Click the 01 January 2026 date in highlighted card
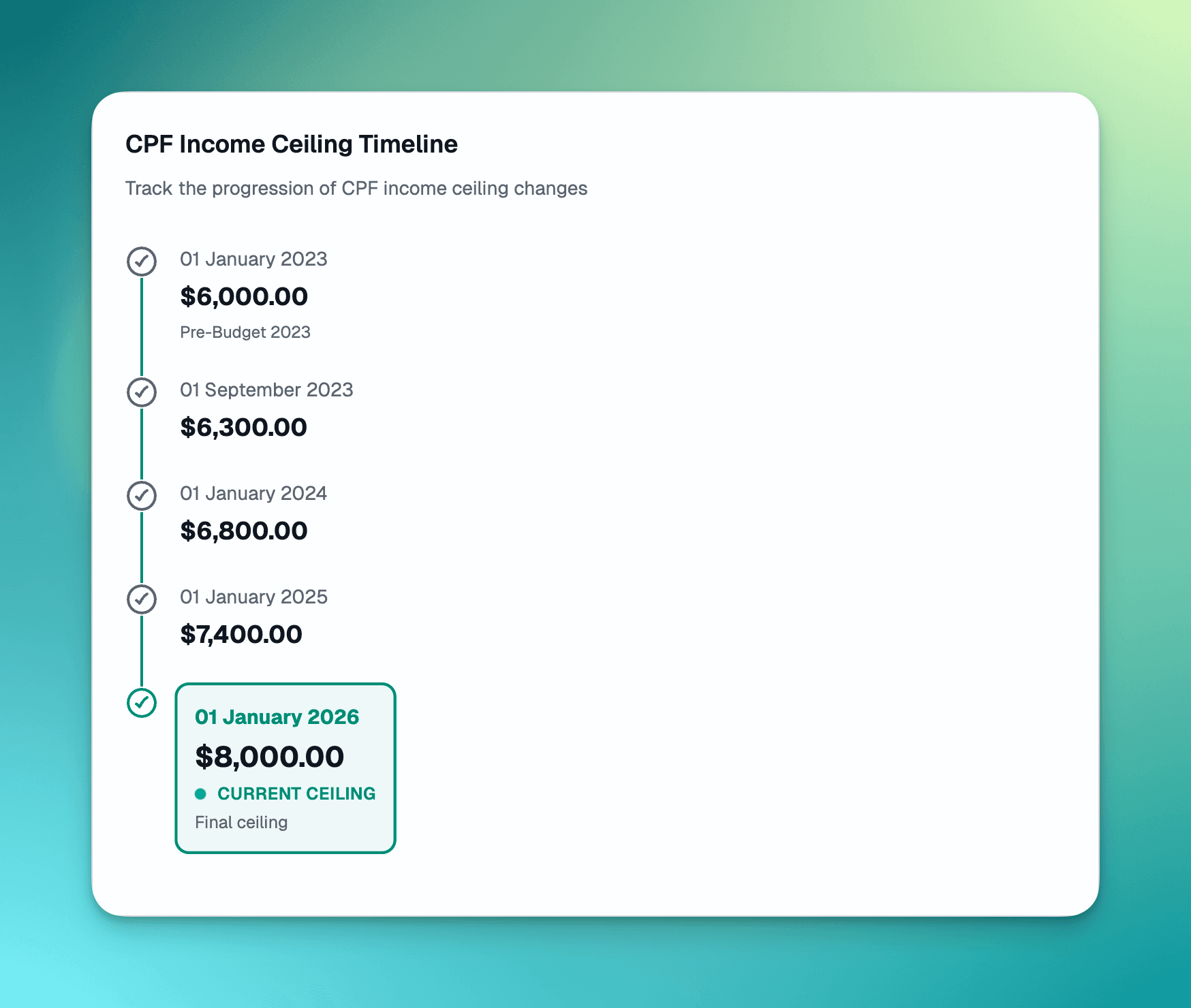Image resolution: width=1191 pixels, height=1008 pixels. 277,717
